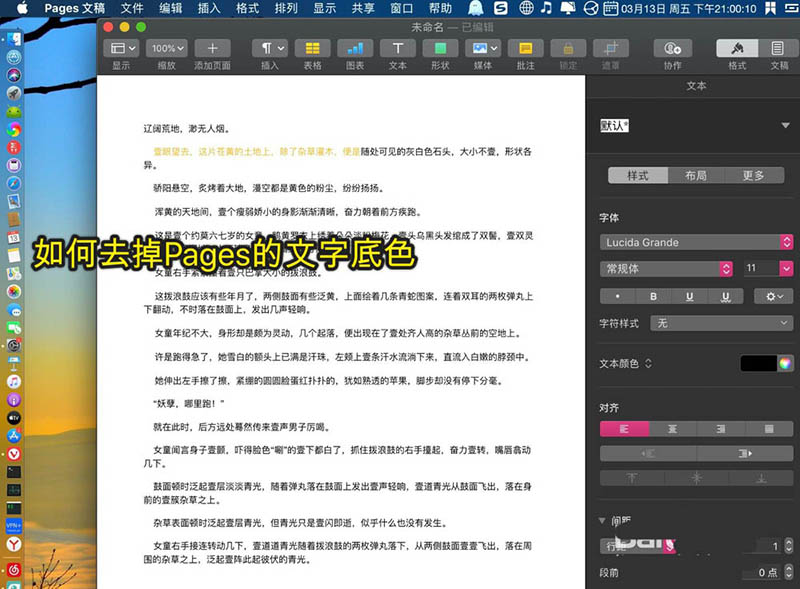800x589 pixels.
Task: Increase paragraph indent
Action: [745, 453]
